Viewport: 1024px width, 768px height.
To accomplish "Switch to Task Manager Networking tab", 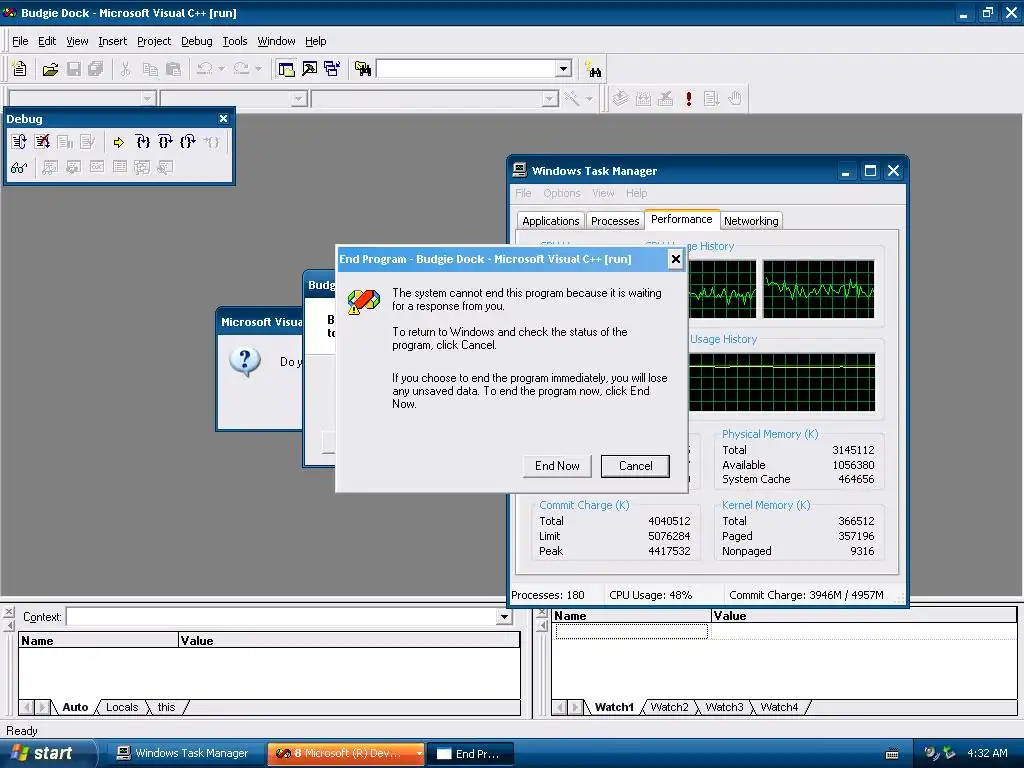I will (751, 221).
